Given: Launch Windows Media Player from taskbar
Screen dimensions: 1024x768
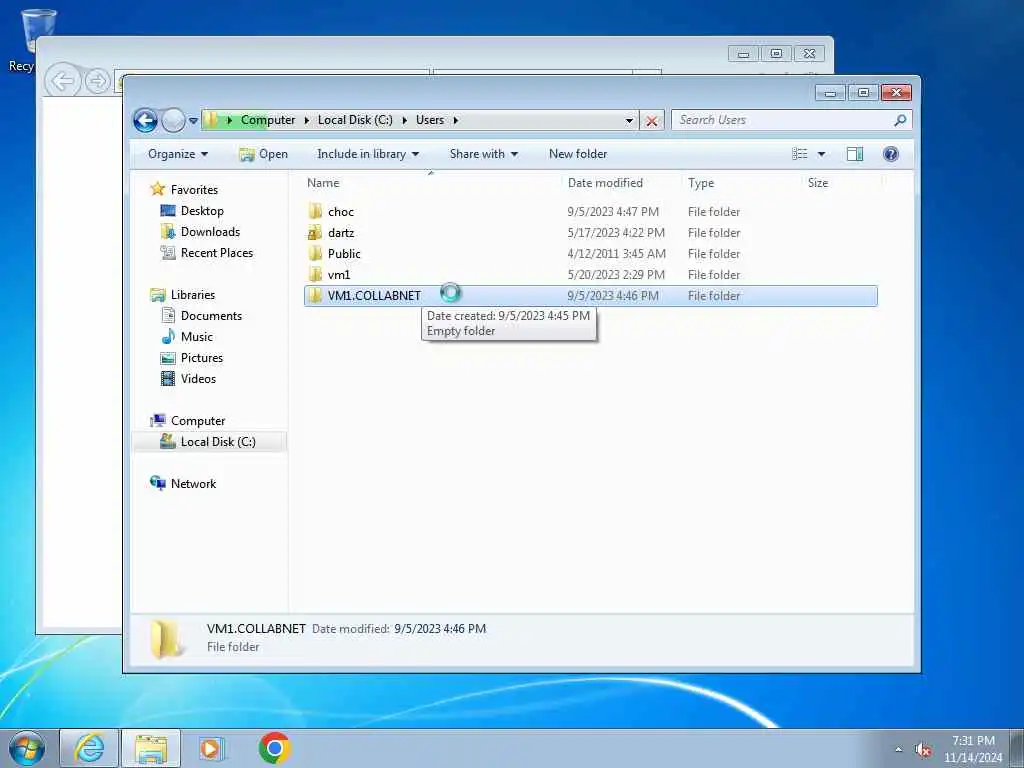Looking at the screenshot, I should [211, 748].
